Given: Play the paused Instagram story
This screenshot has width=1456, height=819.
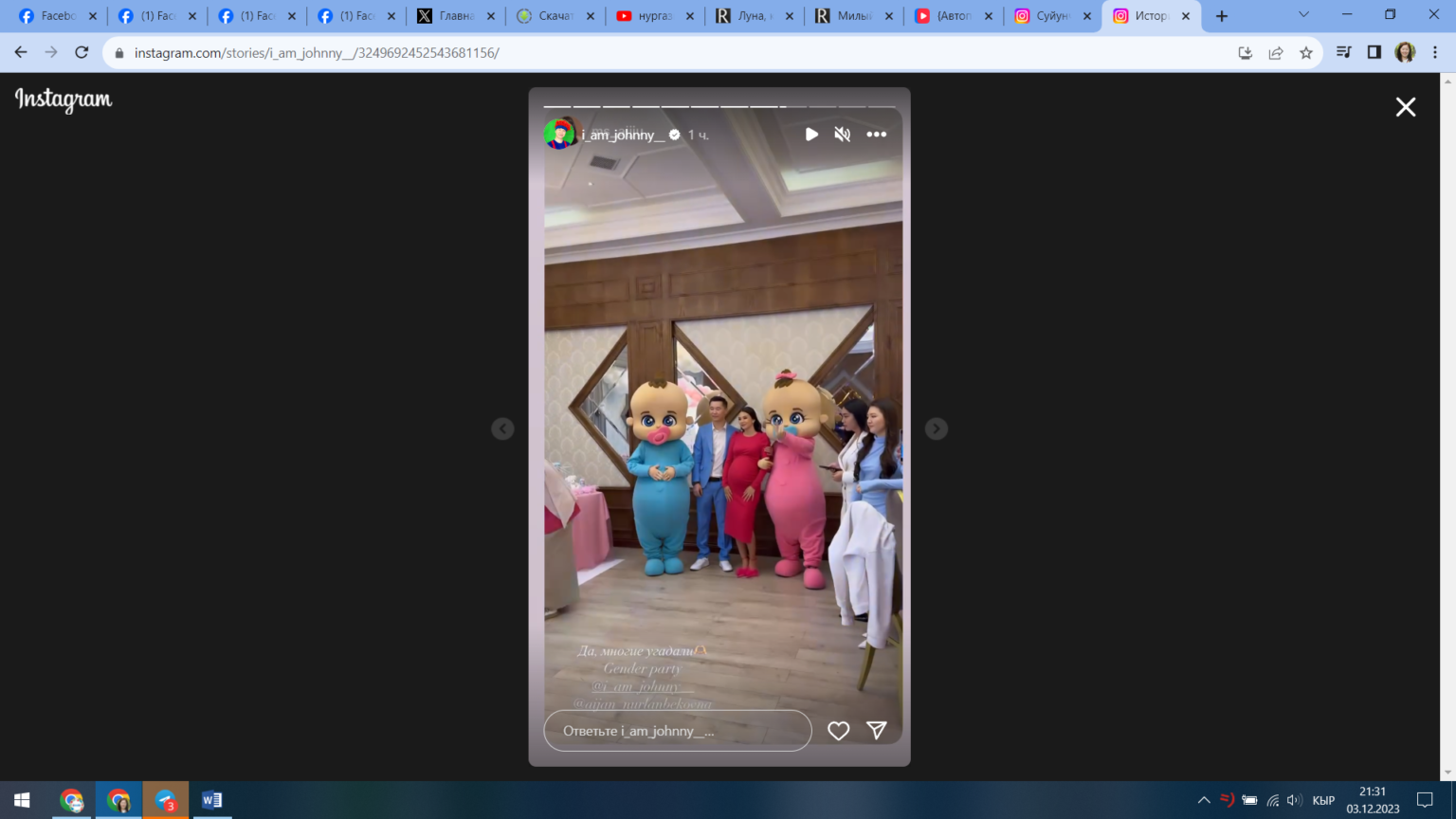Looking at the screenshot, I should click(811, 135).
